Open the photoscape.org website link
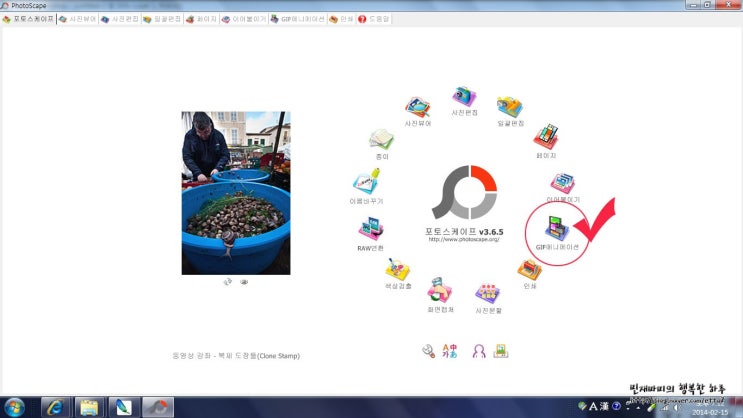 pyautogui.click(x=464, y=240)
